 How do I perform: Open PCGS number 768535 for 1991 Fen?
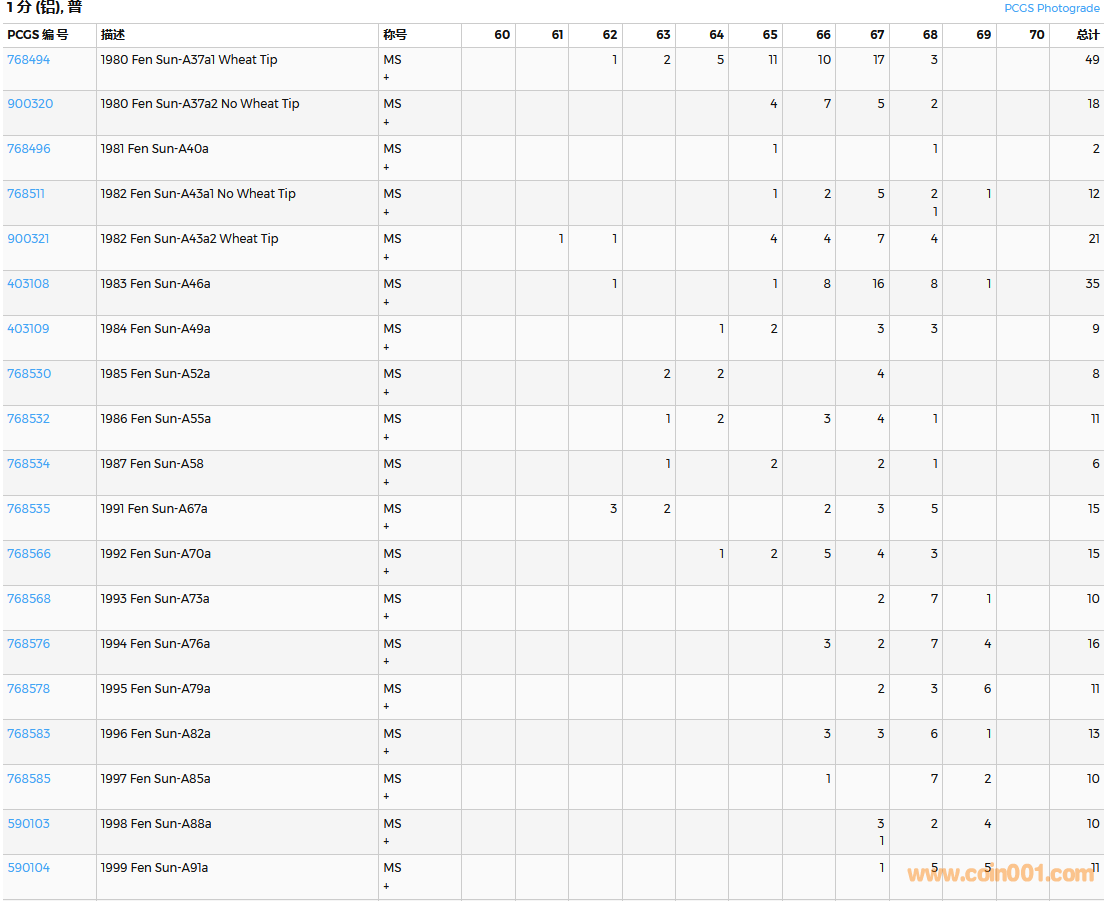(x=28, y=509)
